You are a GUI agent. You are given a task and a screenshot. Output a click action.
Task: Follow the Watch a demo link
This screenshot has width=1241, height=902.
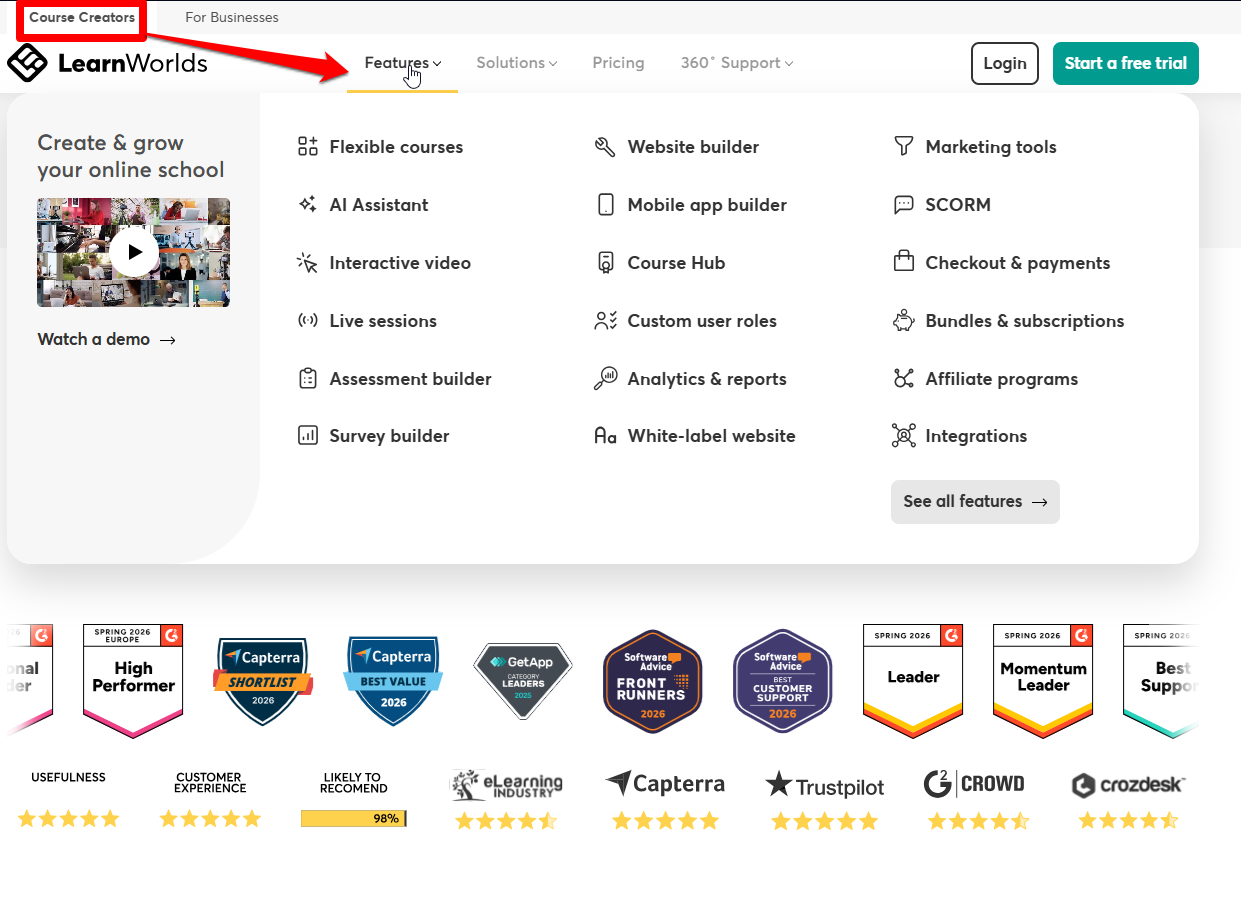(107, 339)
